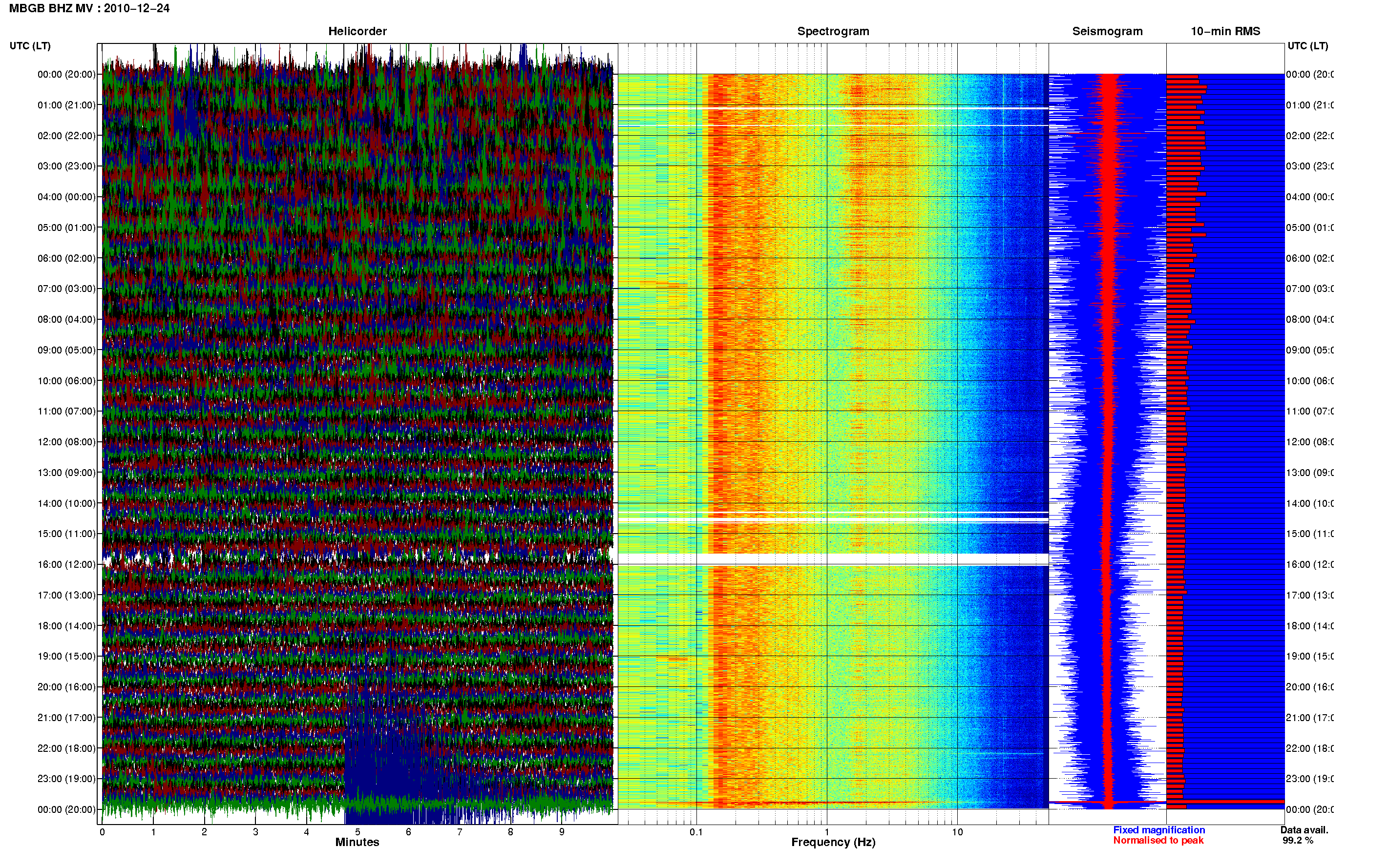Screen dimensions: 1389x868
Task: Click the 99.2 % availability value
Action: 1298,841
